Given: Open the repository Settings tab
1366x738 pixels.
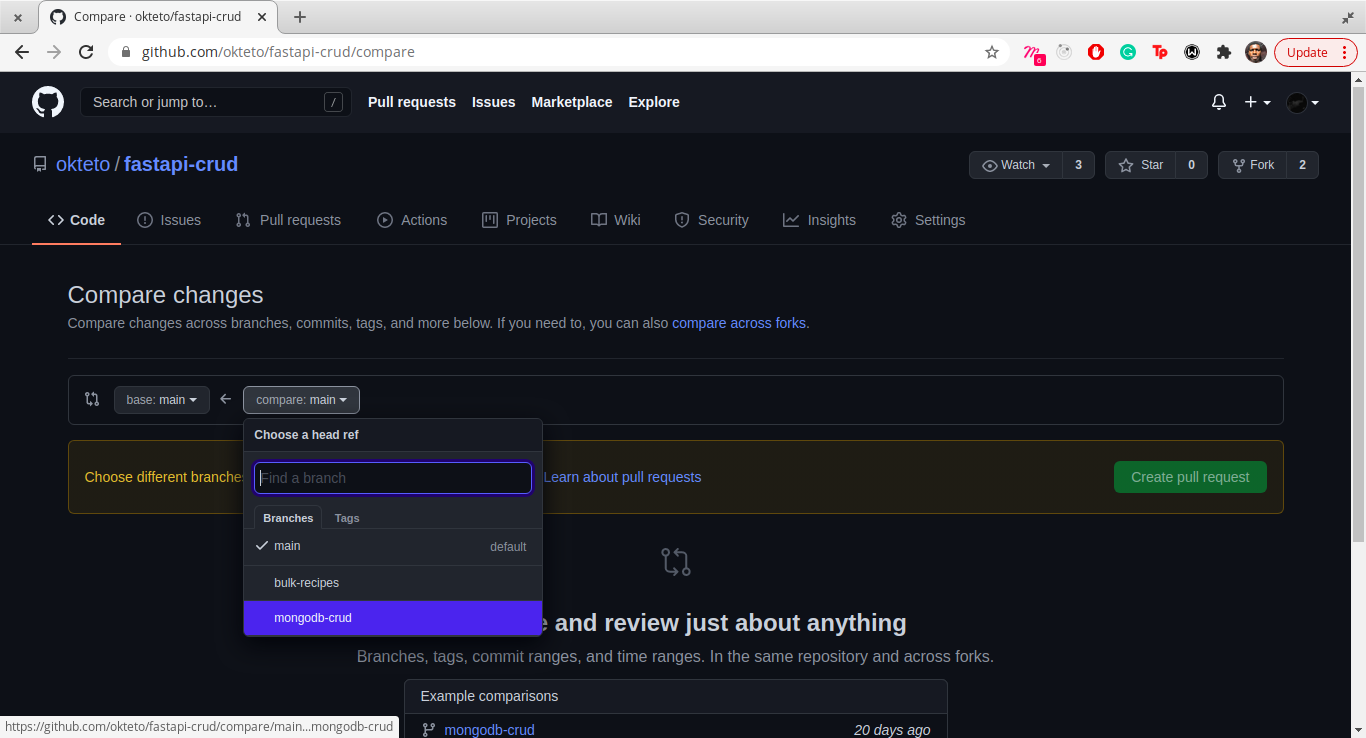Looking at the screenshot, I should click(928, 220).
